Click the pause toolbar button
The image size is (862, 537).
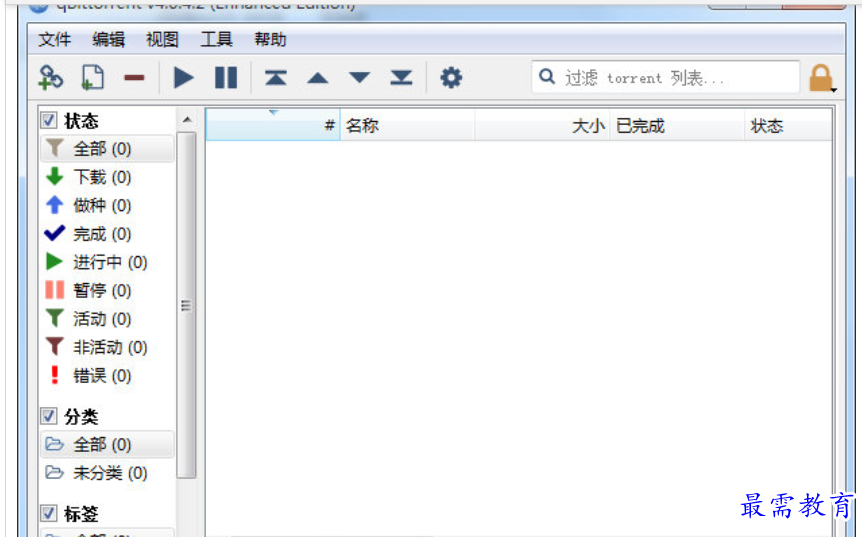point(226,77)
